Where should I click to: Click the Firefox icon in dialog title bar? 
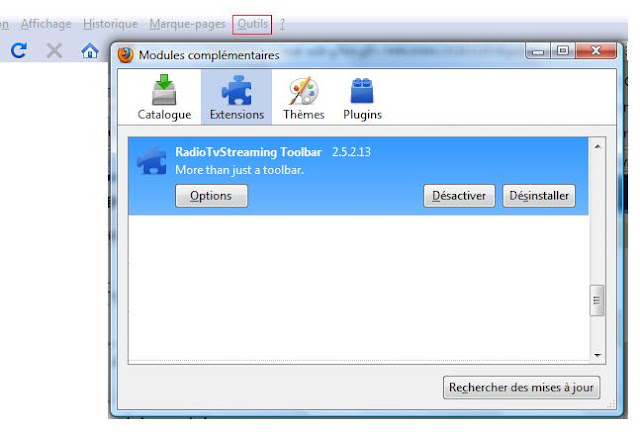(x=125, y=55)
